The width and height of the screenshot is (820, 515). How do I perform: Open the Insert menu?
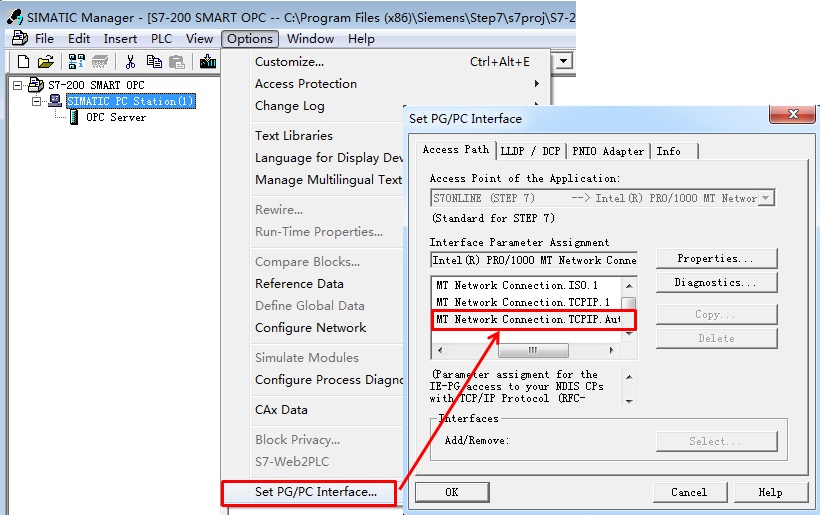point(120,39)
